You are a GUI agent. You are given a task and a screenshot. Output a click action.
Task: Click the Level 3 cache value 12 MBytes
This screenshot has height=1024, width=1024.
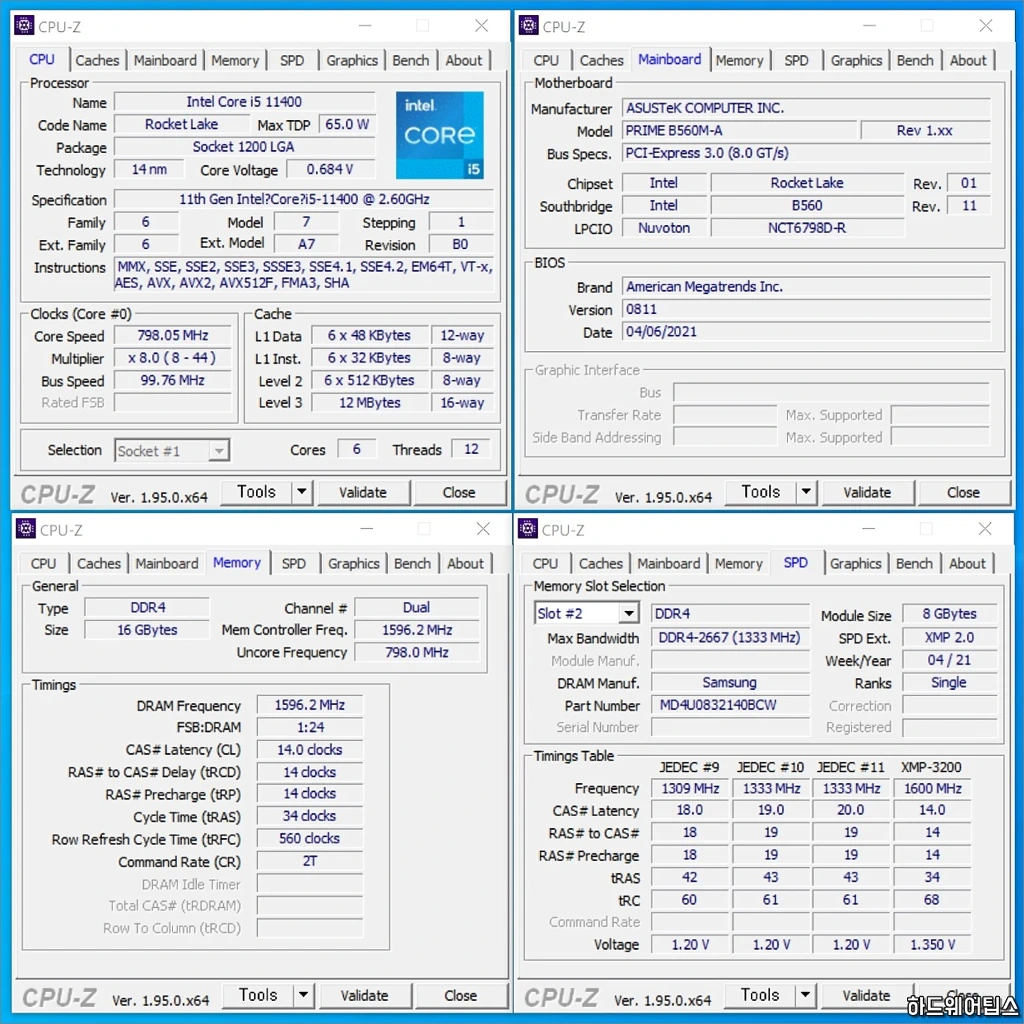pyautogui.click(x=370, y=403)
